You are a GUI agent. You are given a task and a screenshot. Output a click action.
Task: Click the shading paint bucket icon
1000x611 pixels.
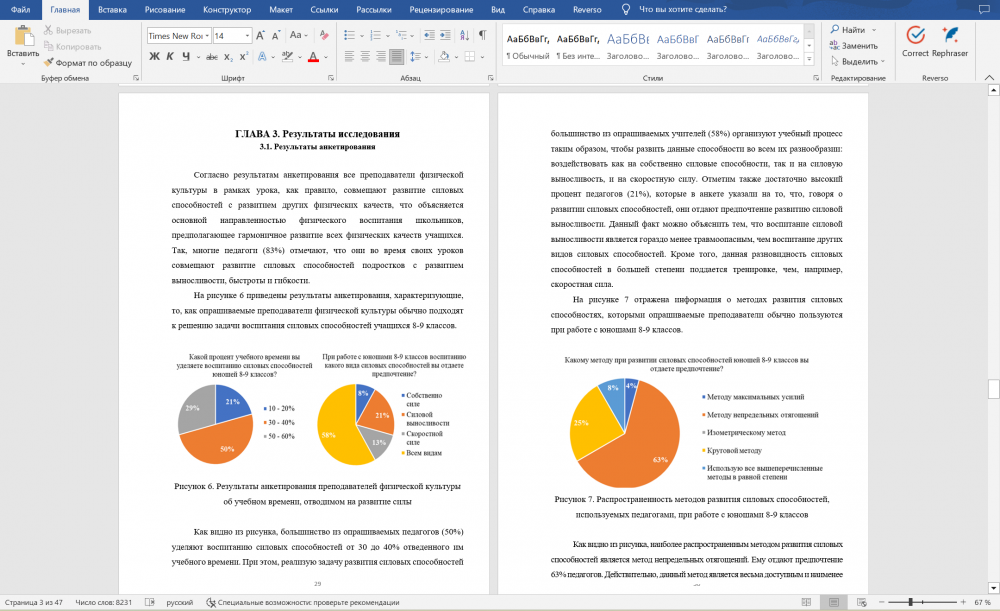point(444,57)
